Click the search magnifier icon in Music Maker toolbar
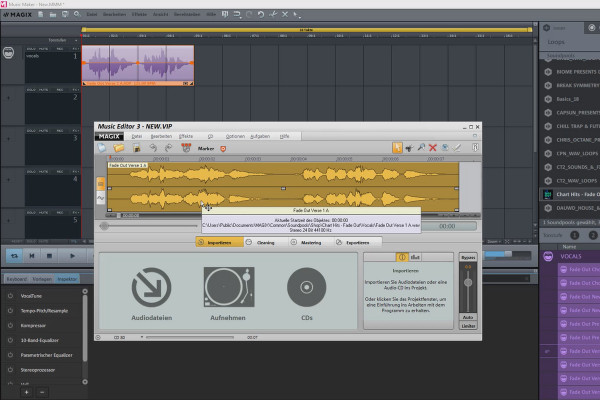Screen dimensions: 600x400 (x=77, y=15)
